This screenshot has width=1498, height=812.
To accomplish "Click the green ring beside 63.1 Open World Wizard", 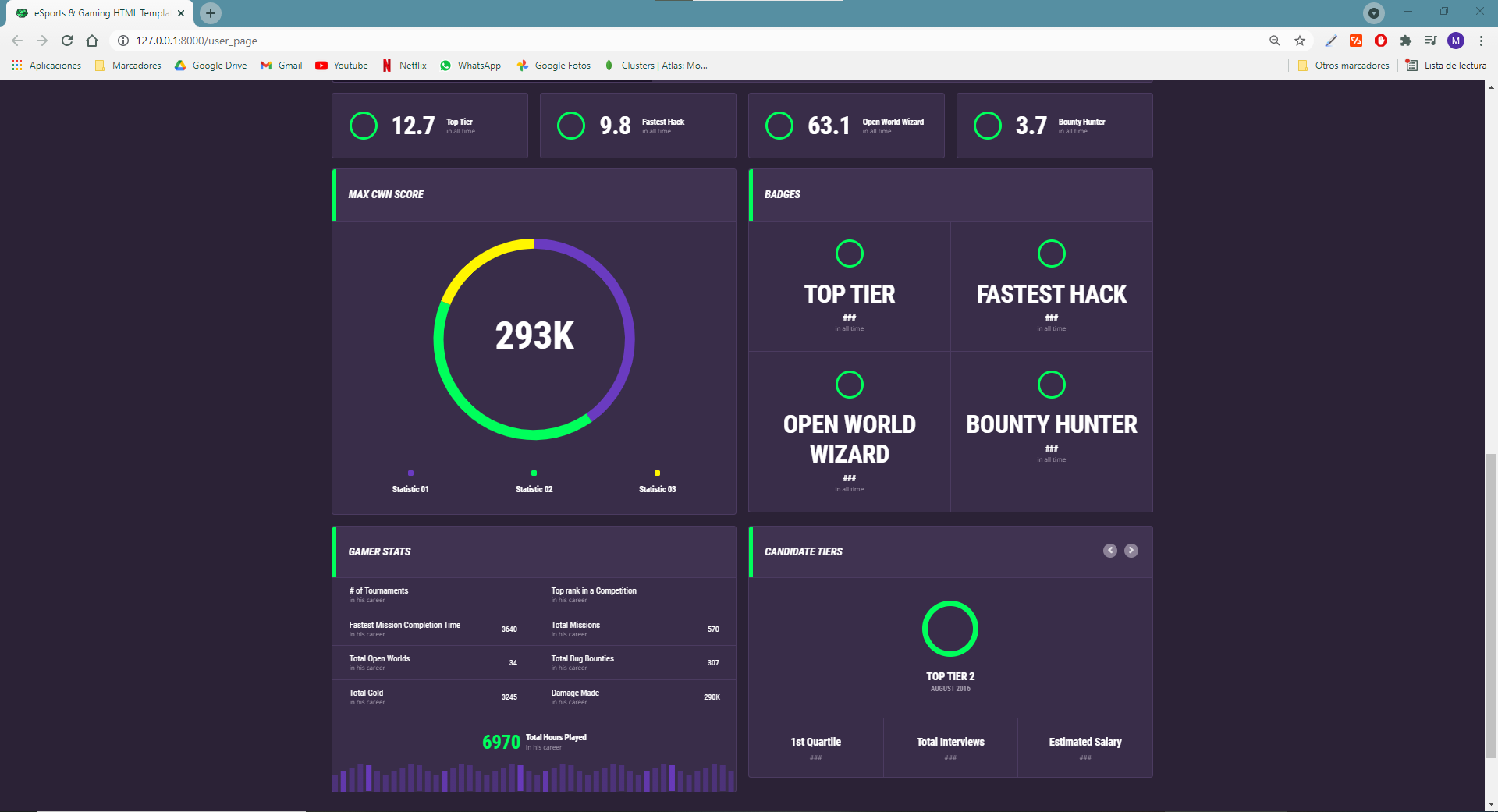I will (x=779, y=126).
